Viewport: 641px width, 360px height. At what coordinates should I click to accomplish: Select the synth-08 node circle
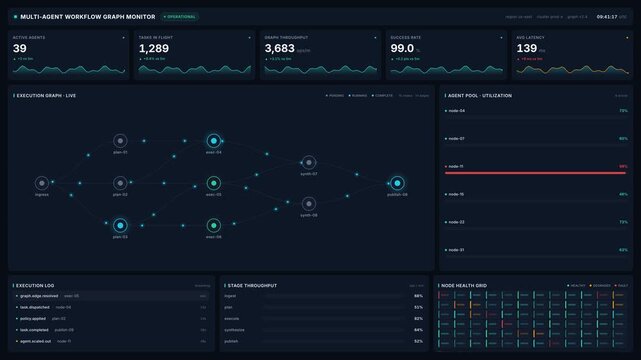(x=309, y=203)
